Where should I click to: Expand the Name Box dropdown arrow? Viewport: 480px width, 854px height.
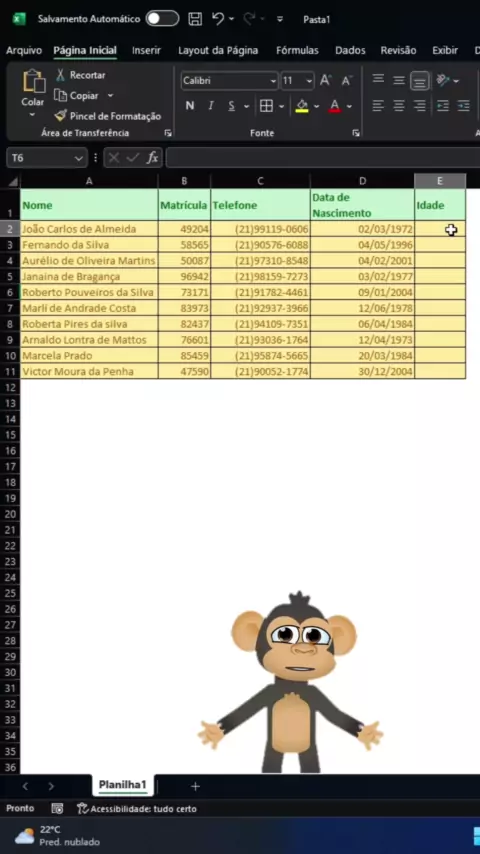pyautogui.click(x=78, y=158)
